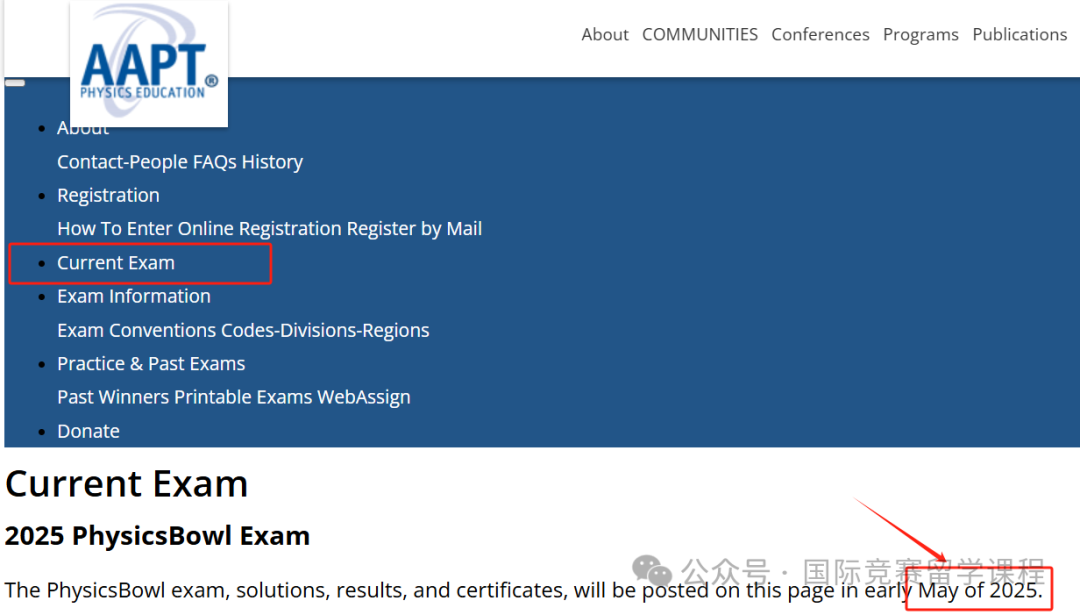
Task: Open the Conferences navigation item
Action: (x=820, y=34)
